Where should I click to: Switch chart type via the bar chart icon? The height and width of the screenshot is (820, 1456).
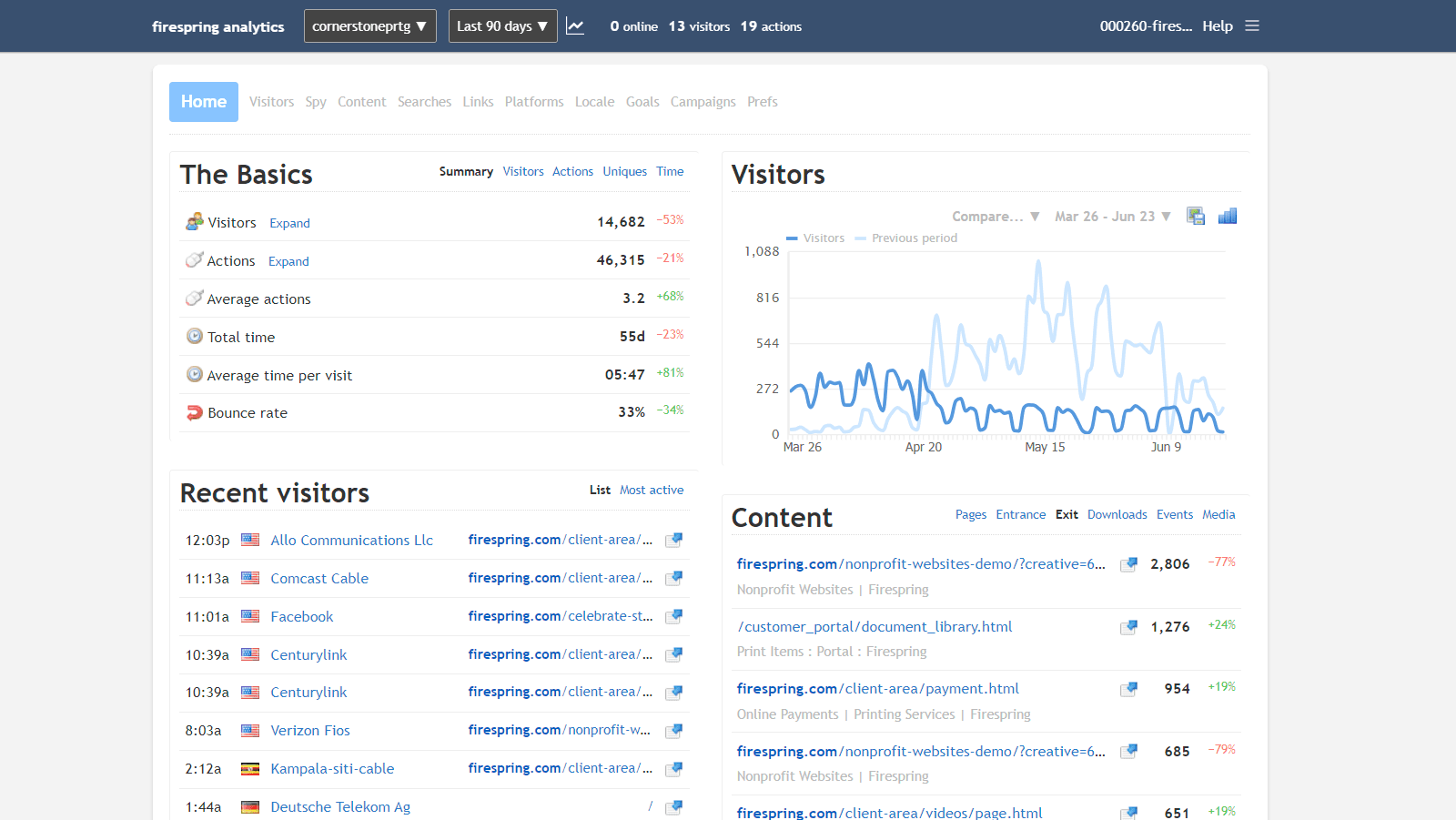click(x=1227, y=216)
